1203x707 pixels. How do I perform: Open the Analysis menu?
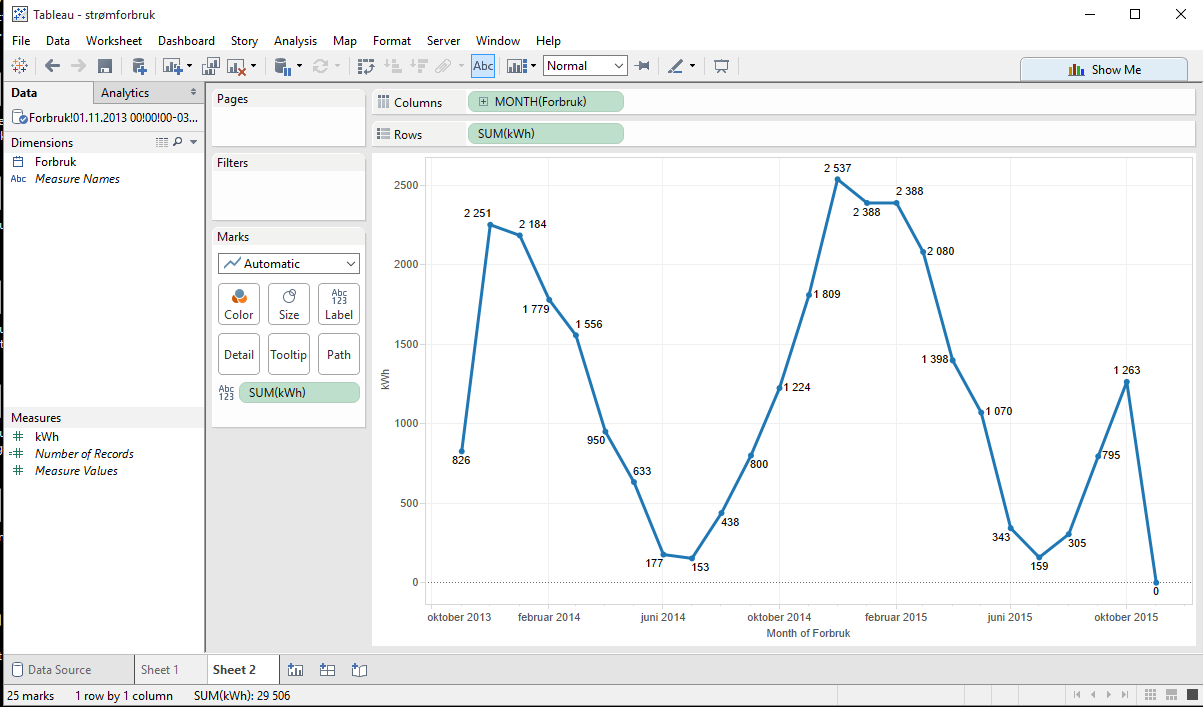(x=295, y=41)
